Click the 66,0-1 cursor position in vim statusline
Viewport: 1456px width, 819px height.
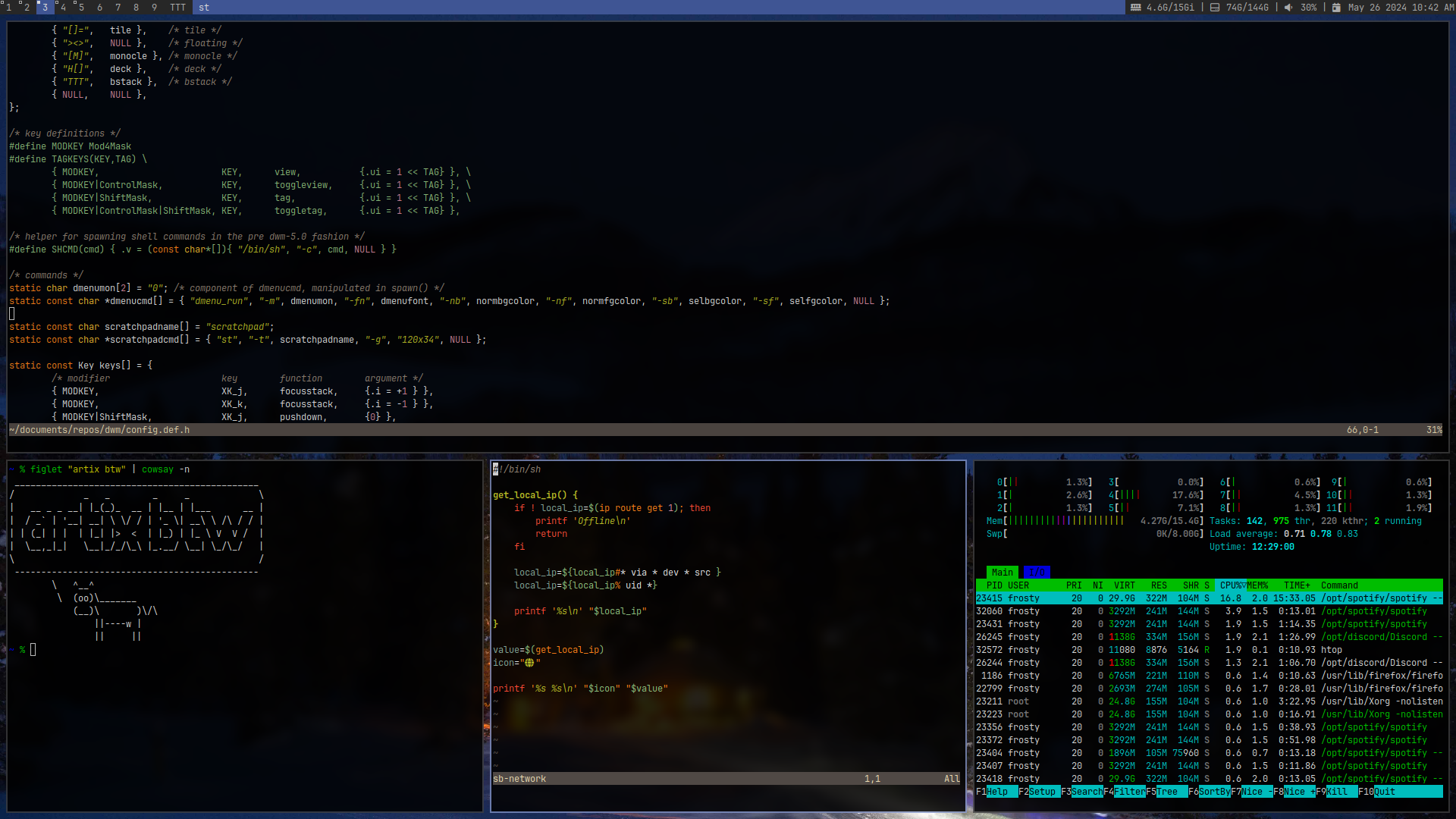tap(1363, 430)
